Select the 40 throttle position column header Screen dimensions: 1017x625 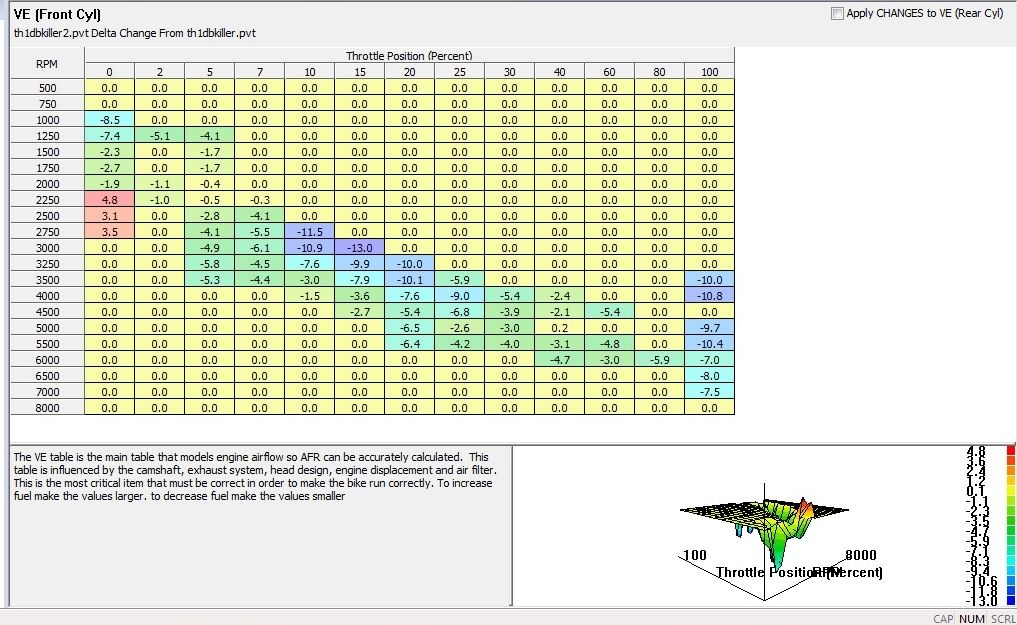(x=560, y=72)
